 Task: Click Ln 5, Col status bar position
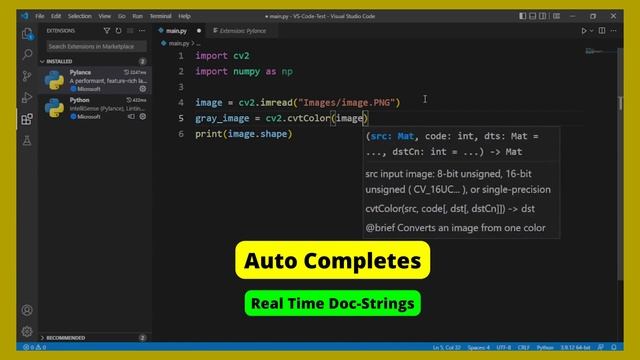tap(447, 347)
